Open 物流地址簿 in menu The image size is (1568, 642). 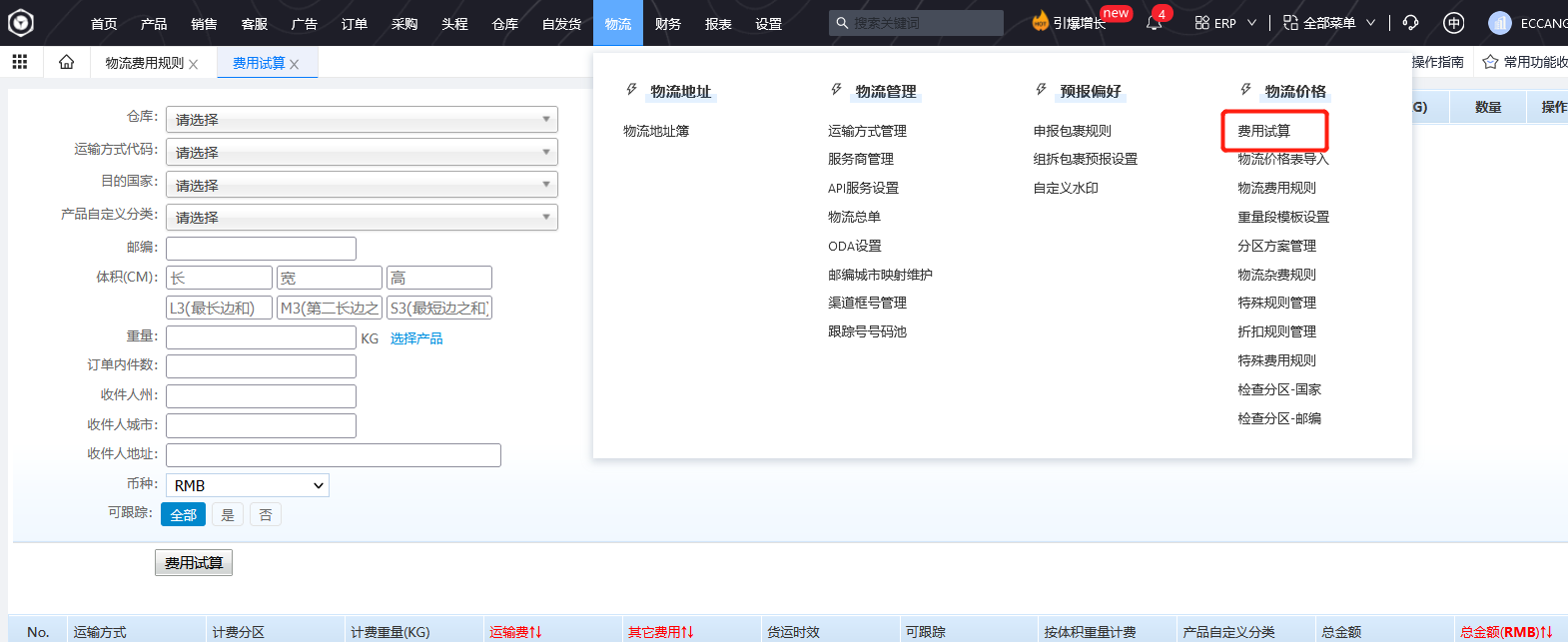(x=656, y=131)
